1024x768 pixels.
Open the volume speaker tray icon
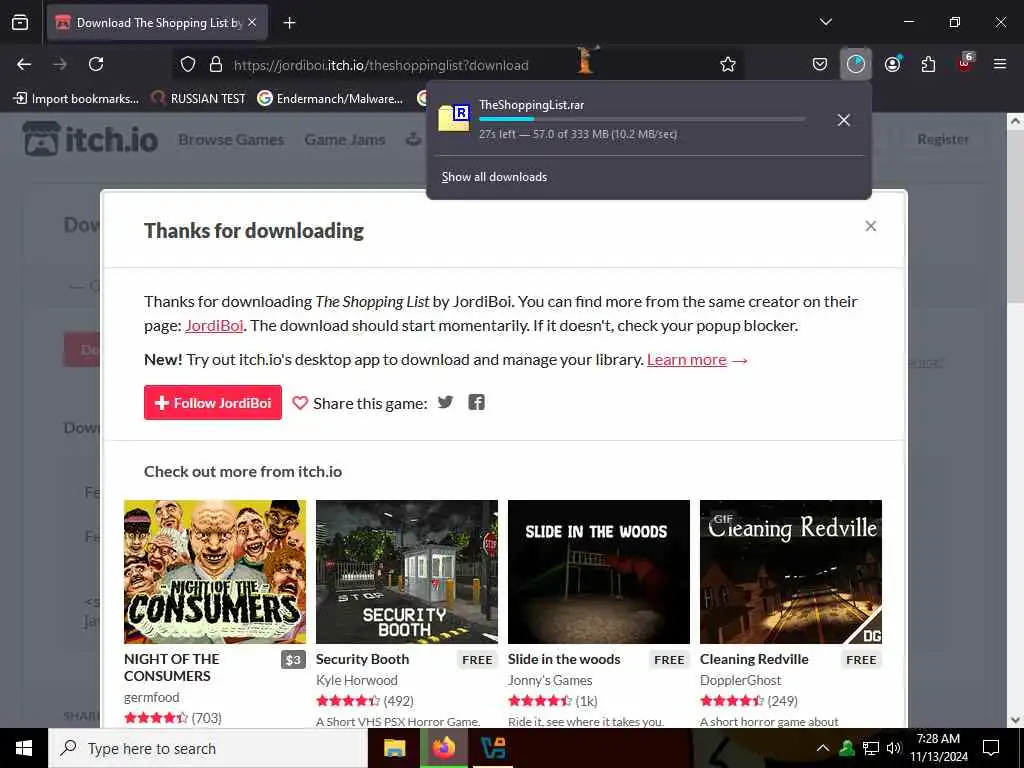point(894,748)
